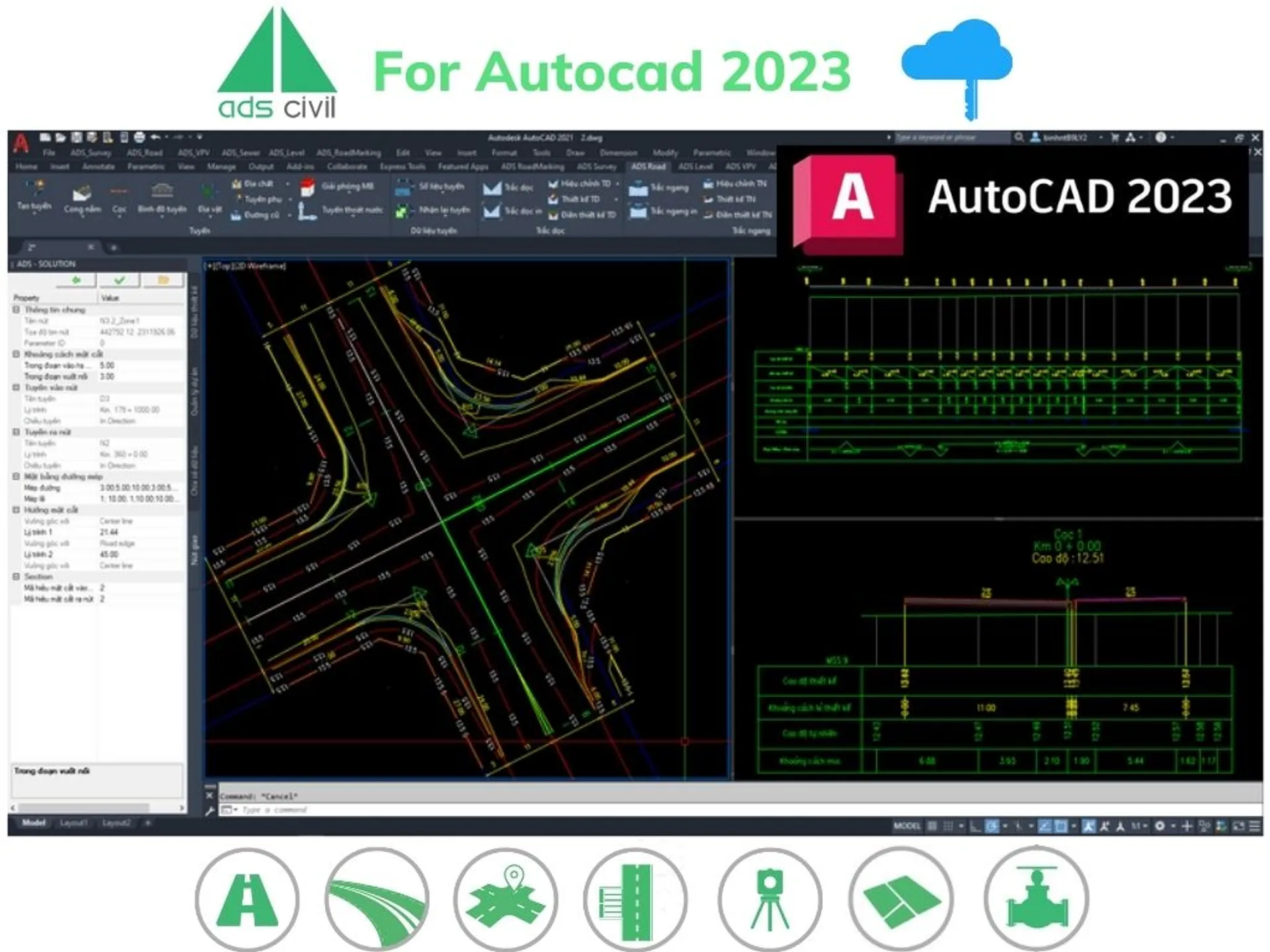The image size is (1270, 952).
Task: Click the green checkmark apply button
Action: click(x=120, y=280)
